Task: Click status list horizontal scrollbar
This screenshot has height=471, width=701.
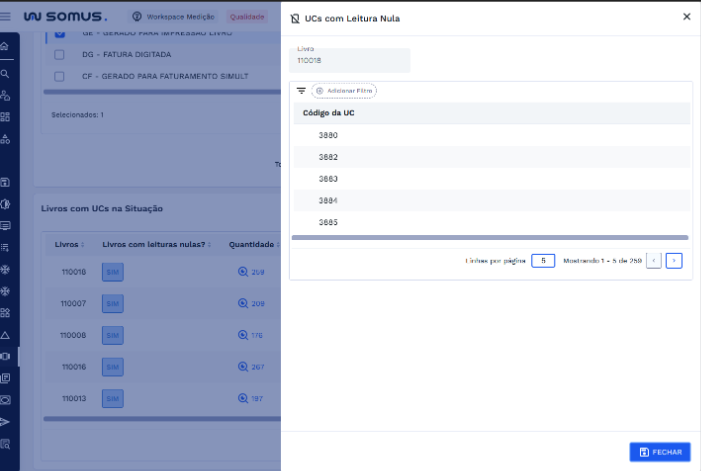Action: [162, 92]
